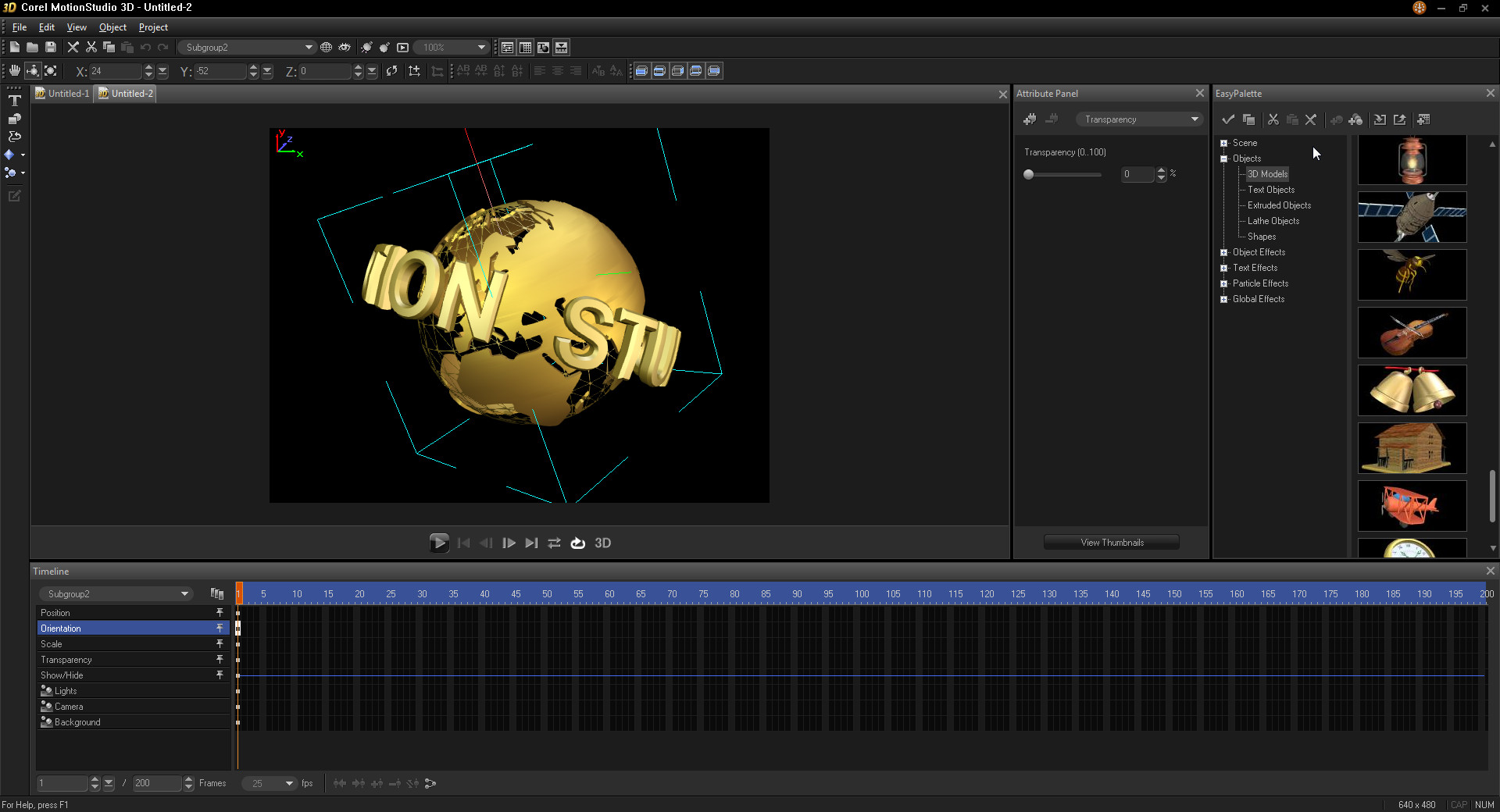Click the Save disk icon
Viewport: 1500px width, 812px height.
51,48
